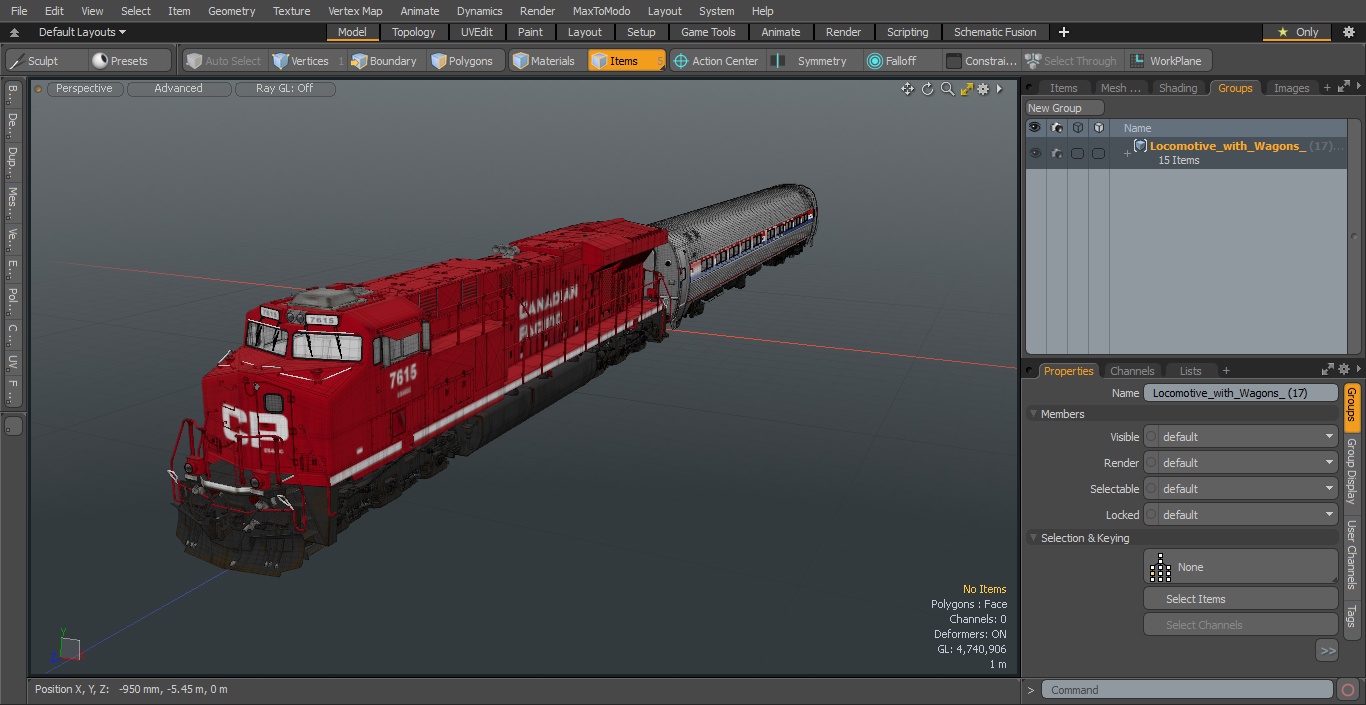Click the Select Items button

coord(1240,599)
